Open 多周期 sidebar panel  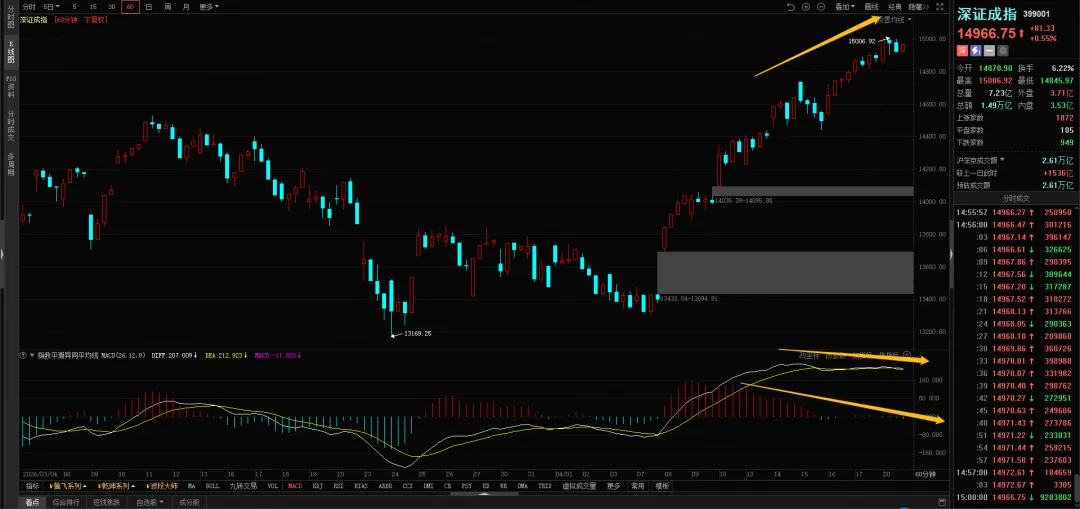click(x=10, y=165)
